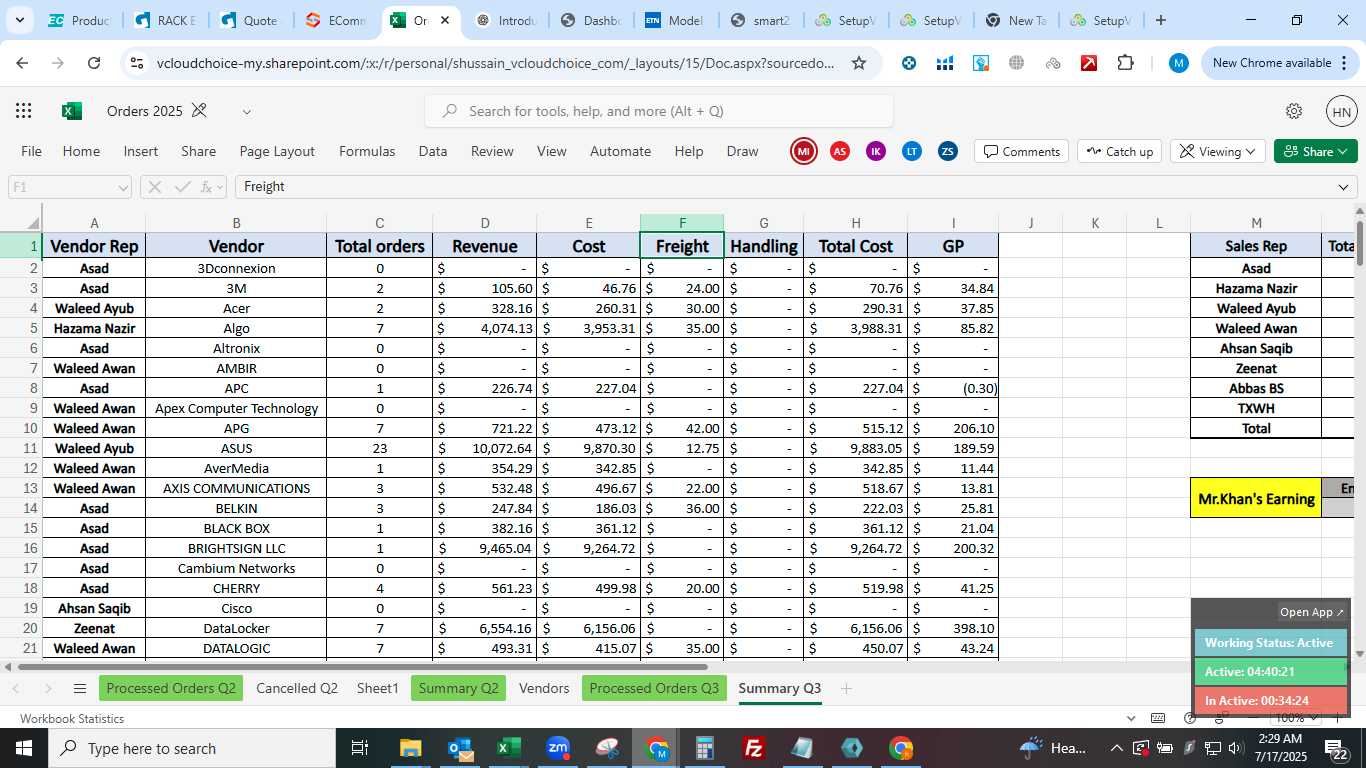The height and width of the screenshot is (768, 1366).
Task: Click the Windows Type here to search box
Action: point(191,748)
